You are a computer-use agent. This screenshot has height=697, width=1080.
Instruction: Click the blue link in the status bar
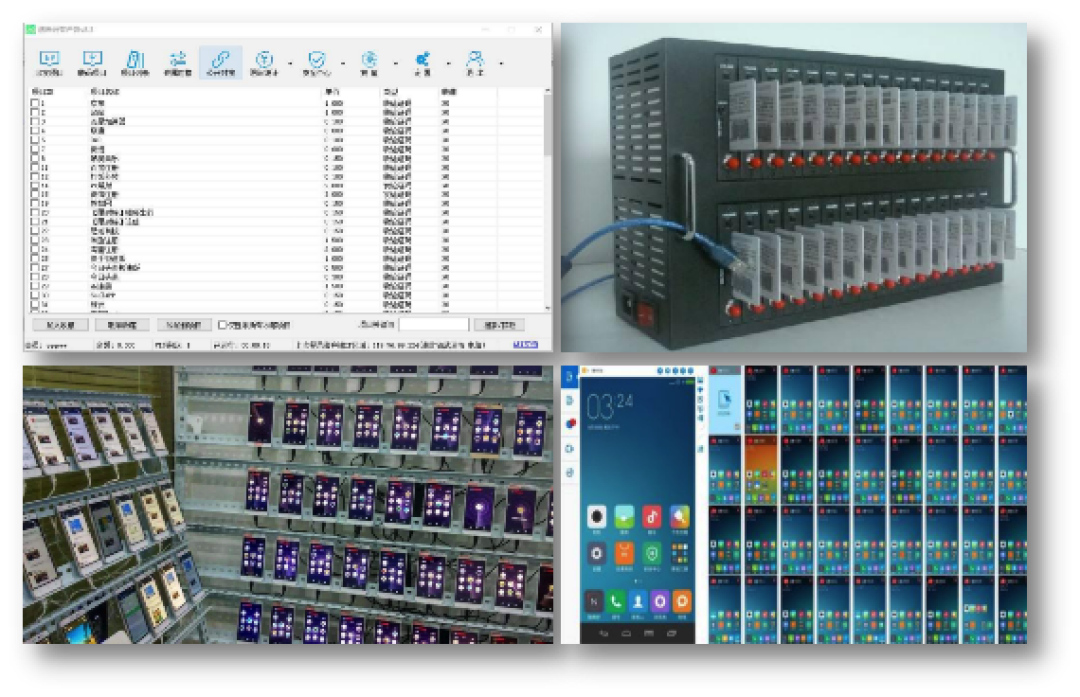pyautogui.click(x=525, y=344)
